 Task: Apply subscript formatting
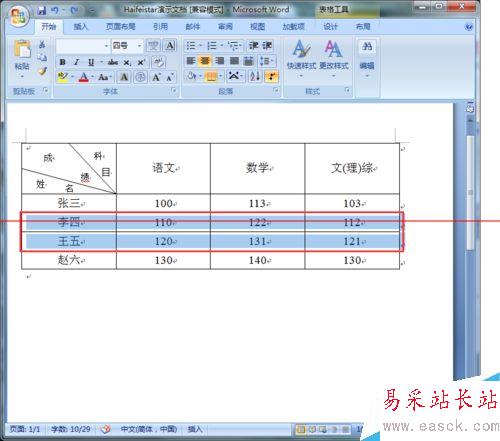pos(127,62)
